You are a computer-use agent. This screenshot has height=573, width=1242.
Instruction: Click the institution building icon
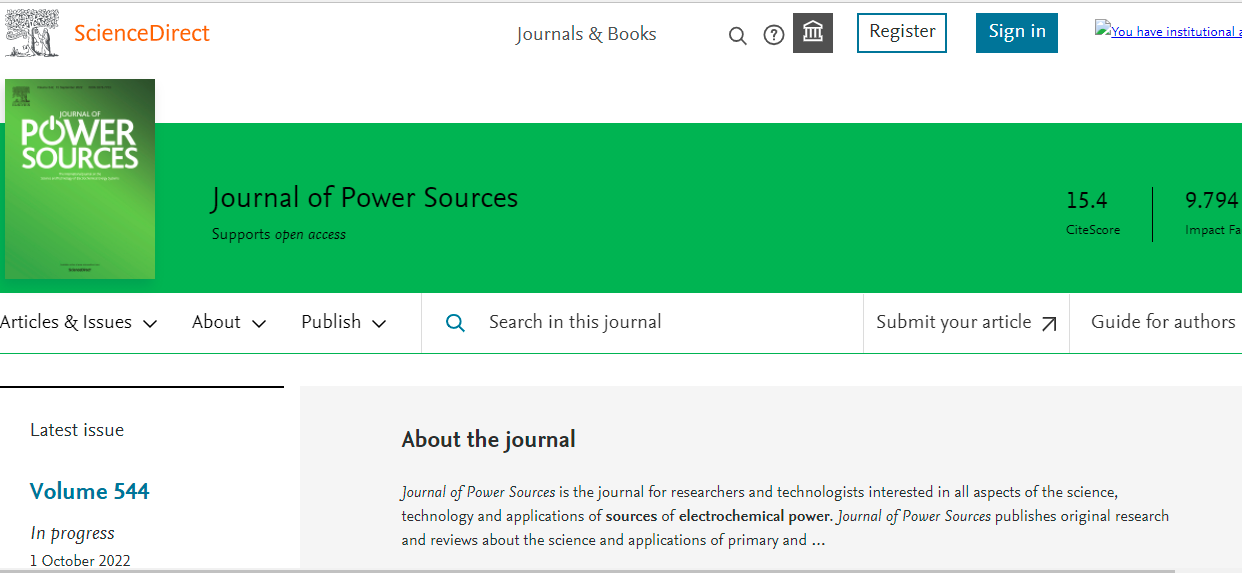click(812, 33)
